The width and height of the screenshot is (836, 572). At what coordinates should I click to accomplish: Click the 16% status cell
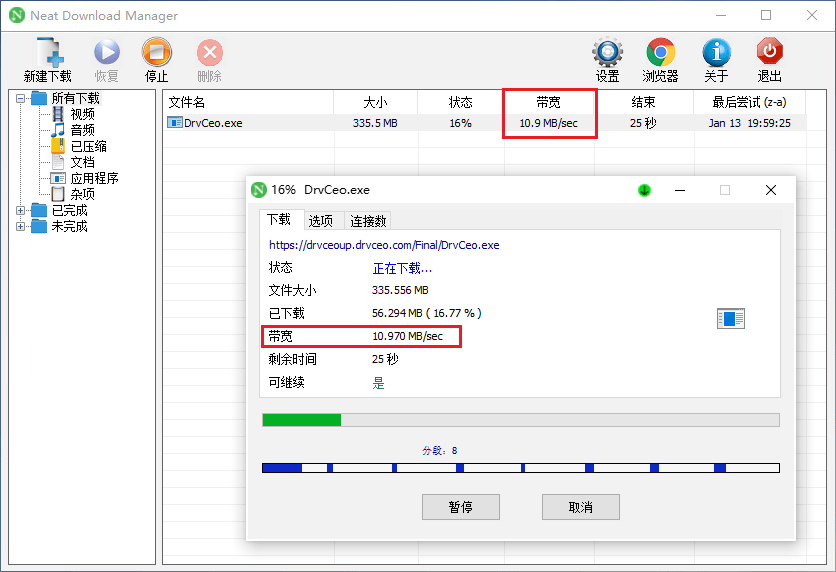click(x=460, y=123)
